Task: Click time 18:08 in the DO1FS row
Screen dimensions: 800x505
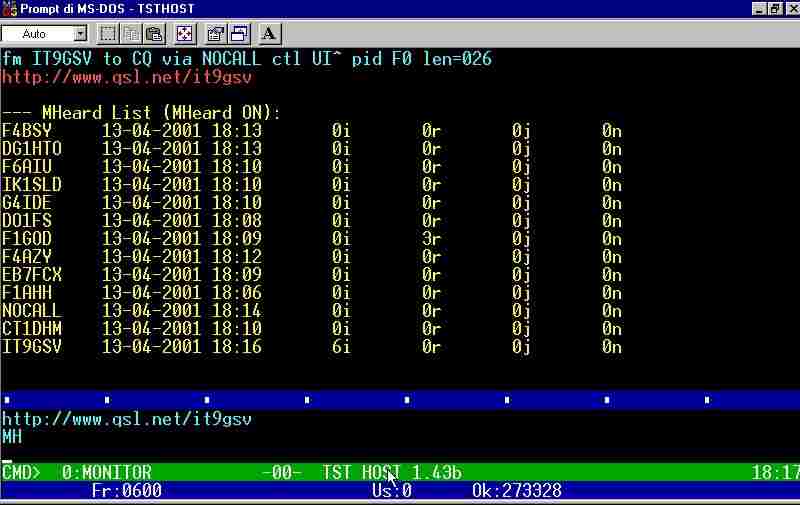Action: [237, 220]
